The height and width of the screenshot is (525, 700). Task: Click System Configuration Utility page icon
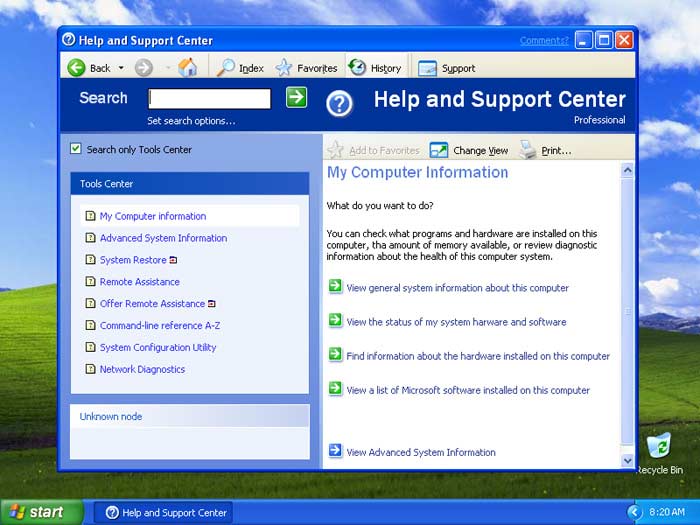point(91,347)
